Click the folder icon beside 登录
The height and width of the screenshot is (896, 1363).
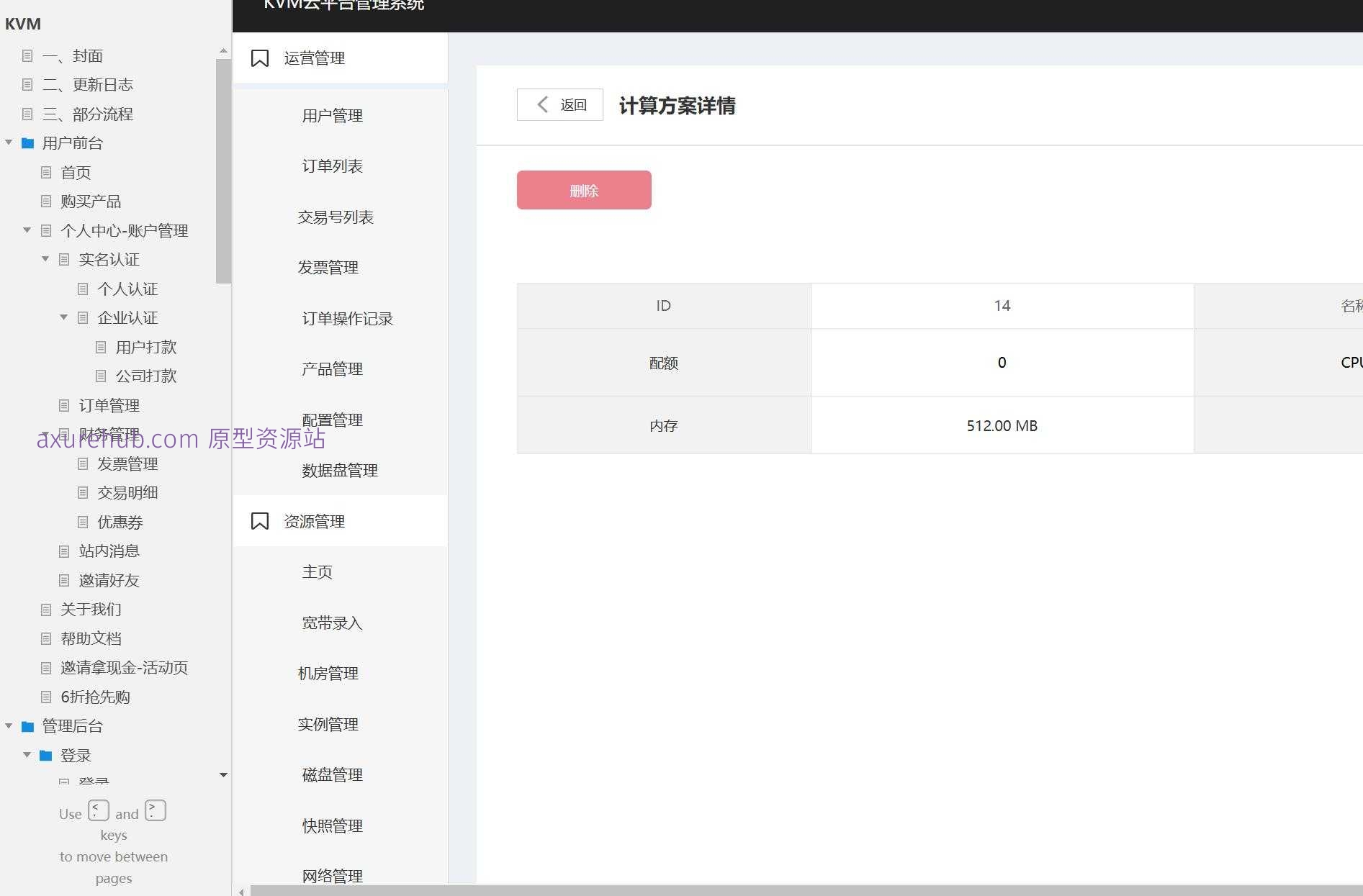[x=45, y=755]
